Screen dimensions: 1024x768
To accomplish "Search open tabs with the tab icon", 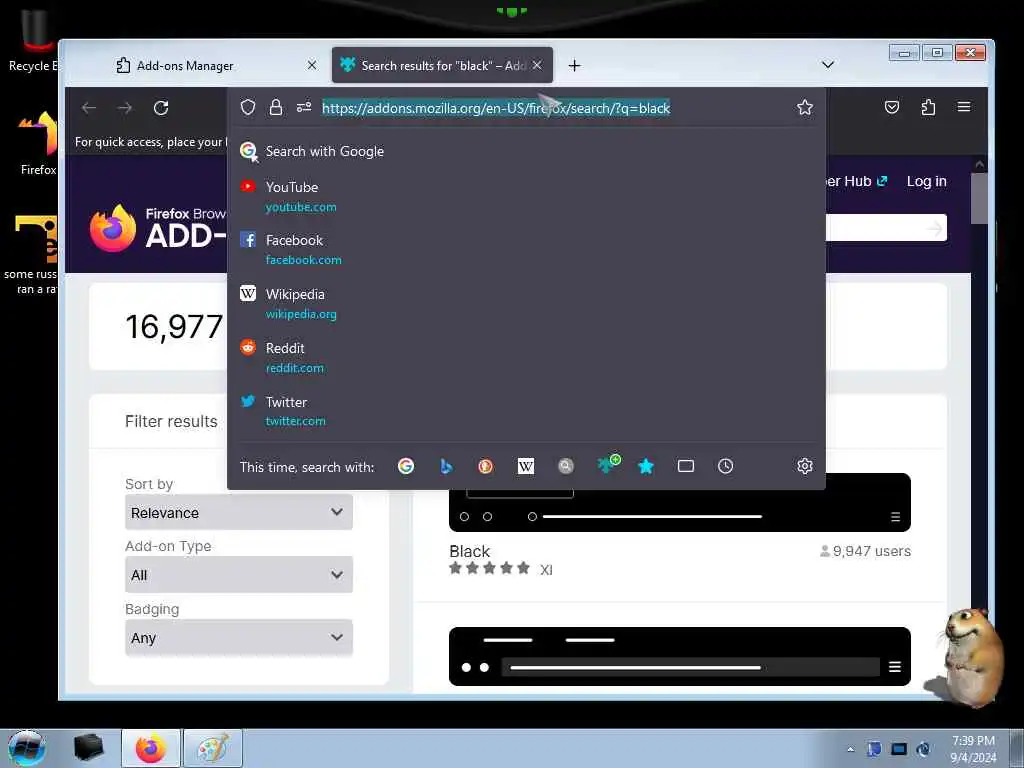I will 686,466.
